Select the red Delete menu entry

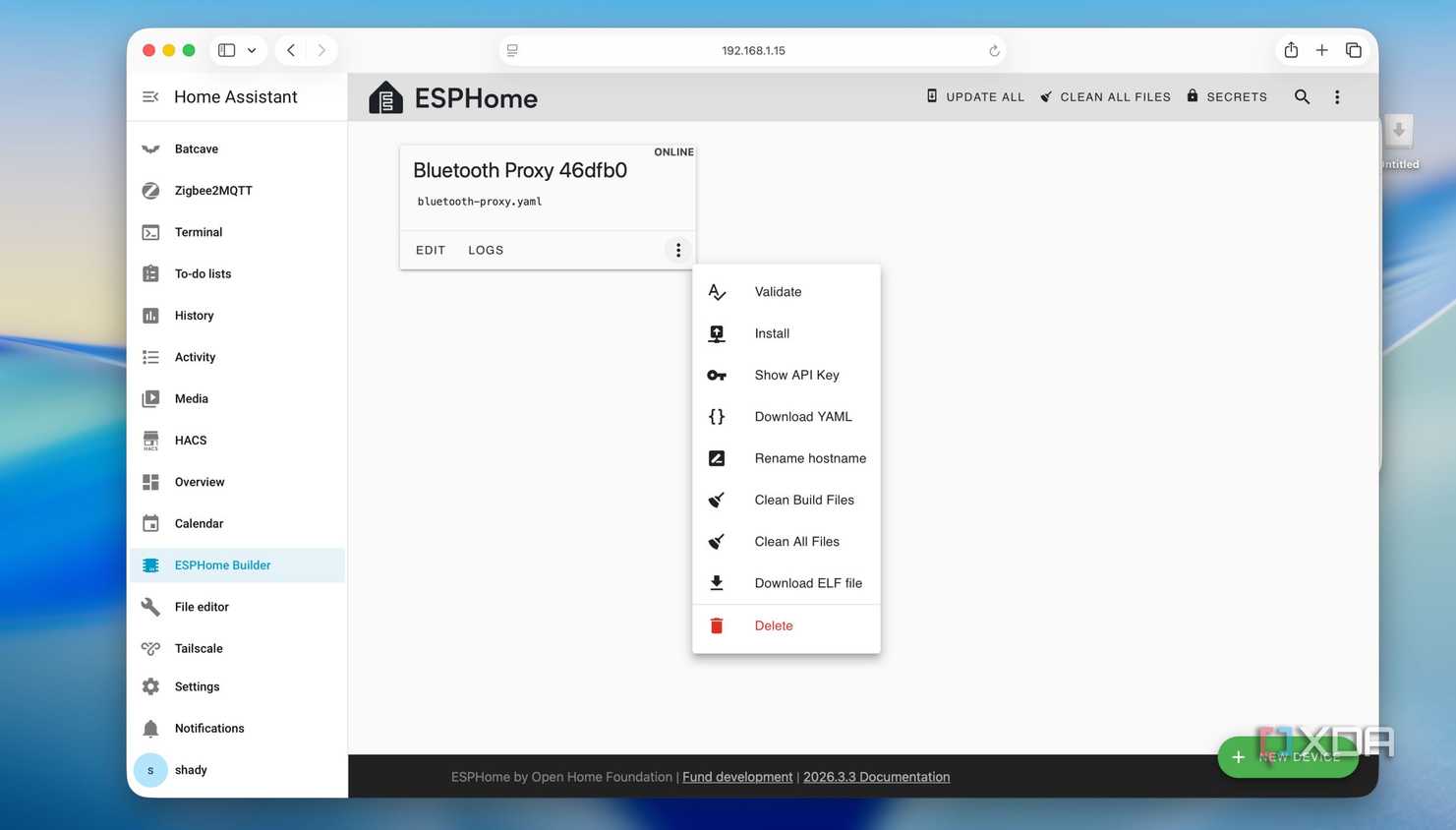pyautogui.click(x=786, y=625)
